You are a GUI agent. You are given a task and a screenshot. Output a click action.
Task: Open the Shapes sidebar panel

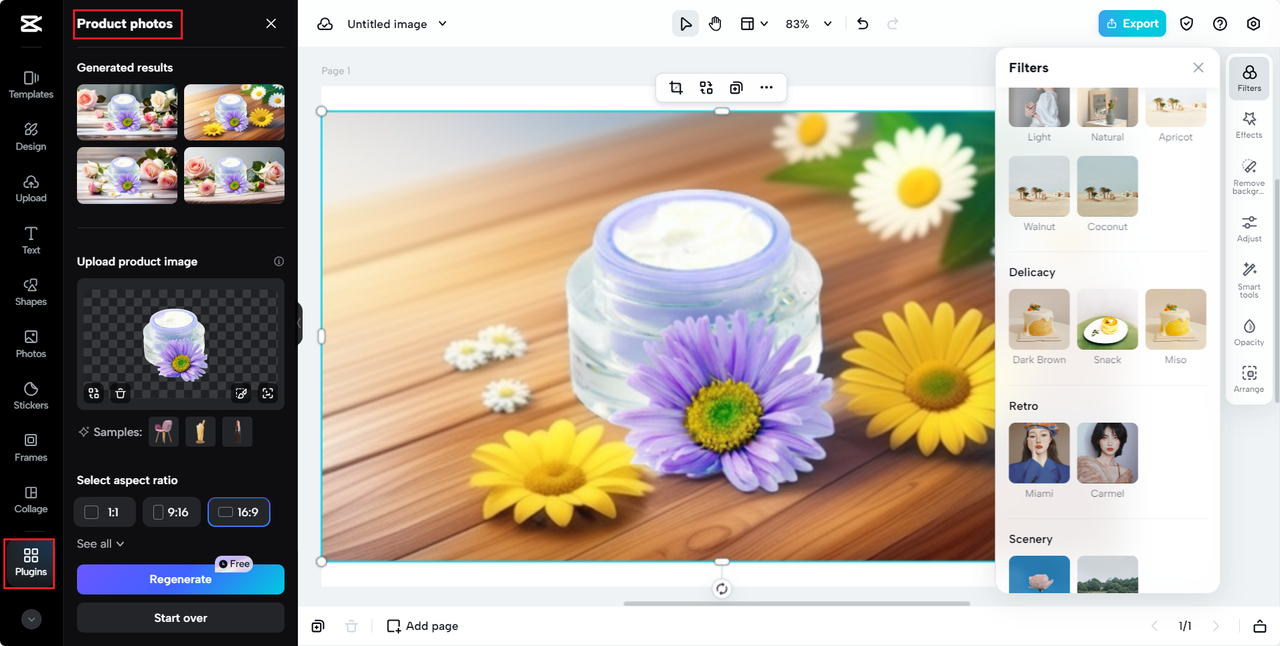point(31,292)
